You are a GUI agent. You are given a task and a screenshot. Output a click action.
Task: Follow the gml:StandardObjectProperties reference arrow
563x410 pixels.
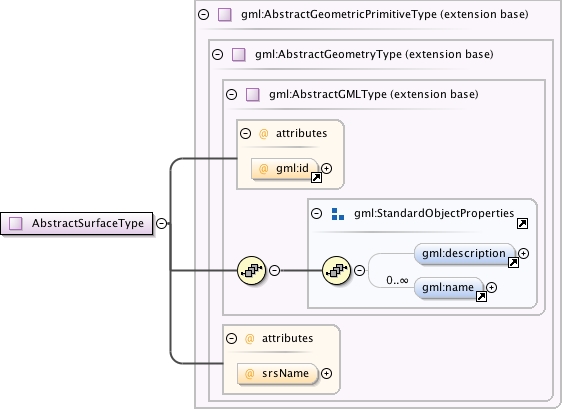point(522,223)
